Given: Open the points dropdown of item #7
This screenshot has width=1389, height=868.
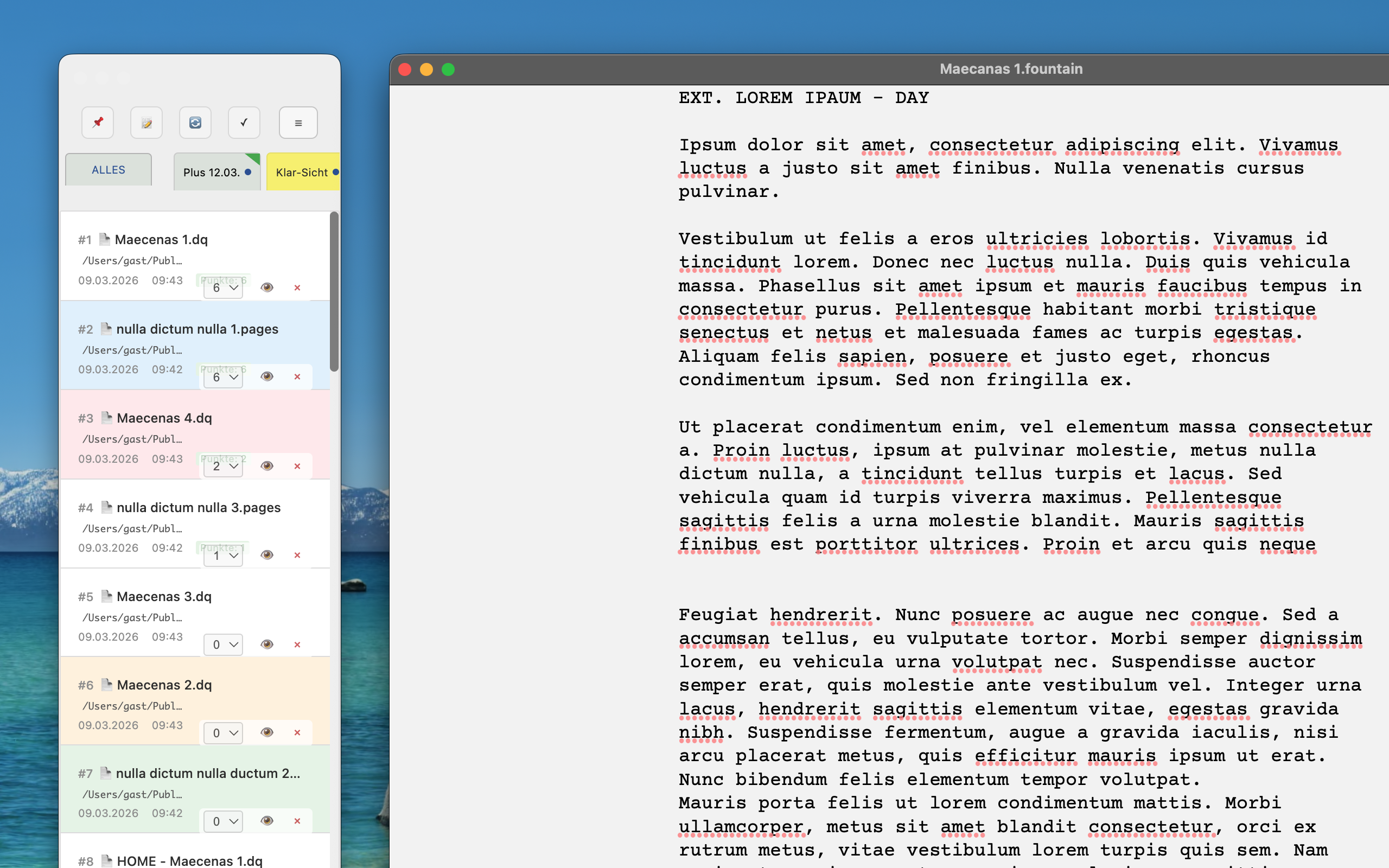Looking at the screenshot, I should click(x=224, y=821).
